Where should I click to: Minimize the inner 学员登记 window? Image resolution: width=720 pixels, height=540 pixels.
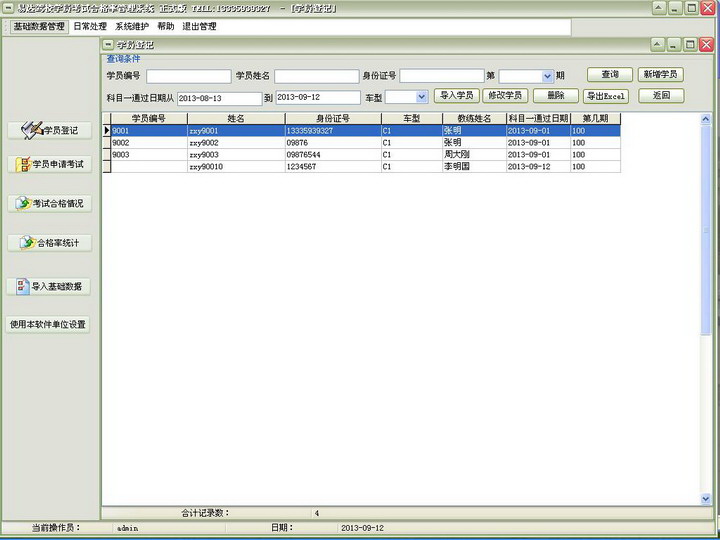674,45
